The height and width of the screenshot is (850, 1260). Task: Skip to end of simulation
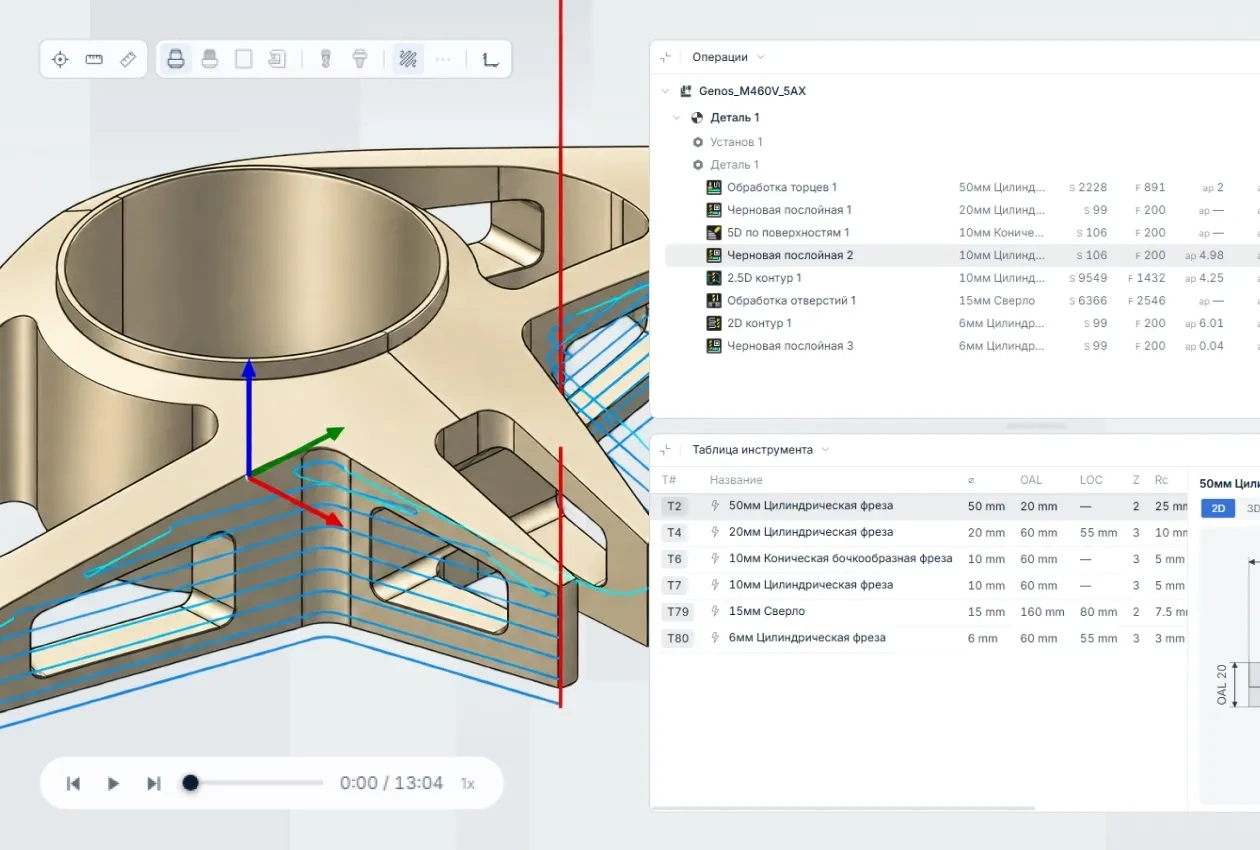pos(153,783)
